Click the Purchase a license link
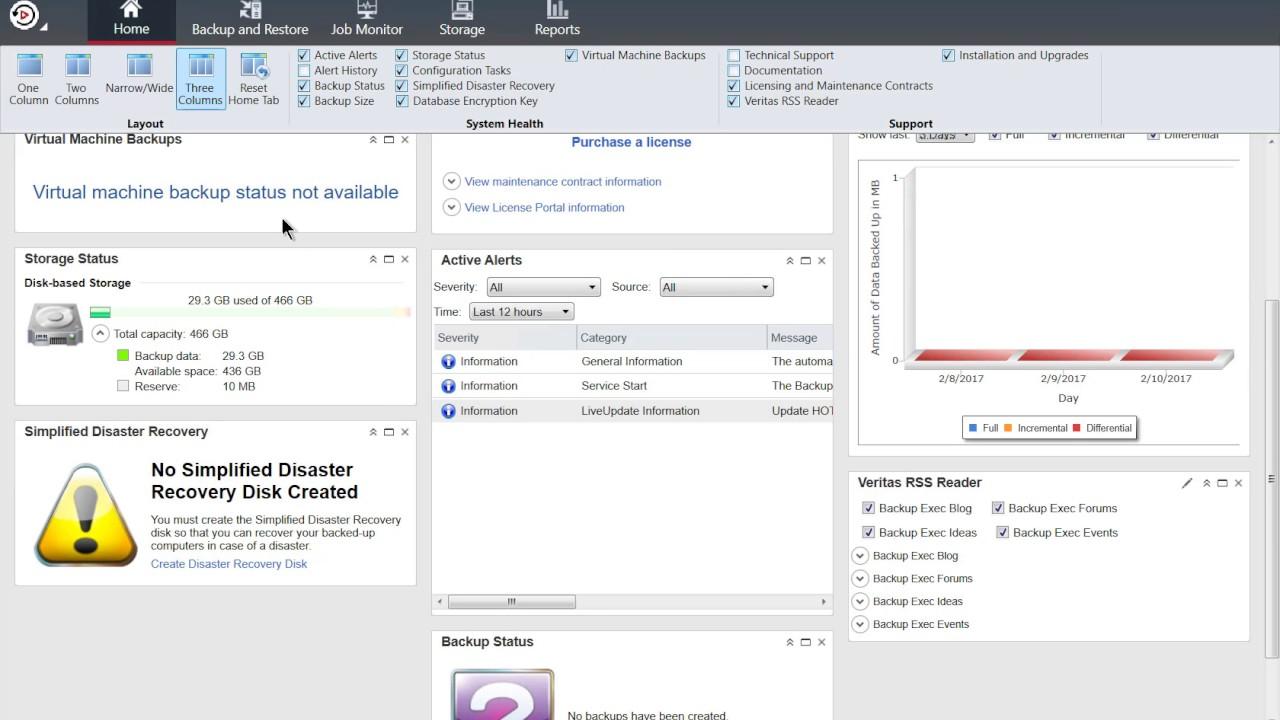The image size is (1280, 720). (631, 142)
